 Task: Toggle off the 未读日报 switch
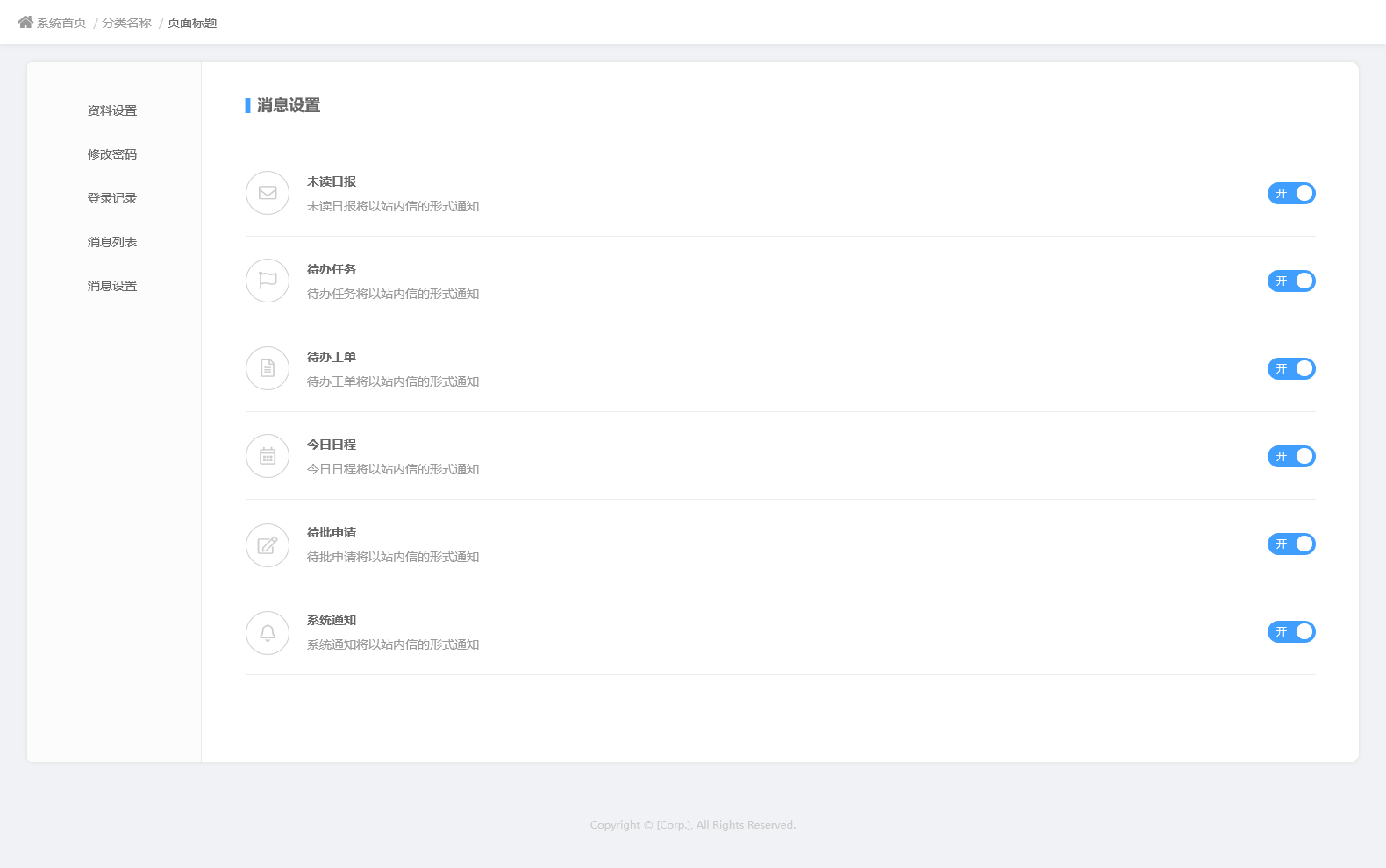pos(1291,193)
